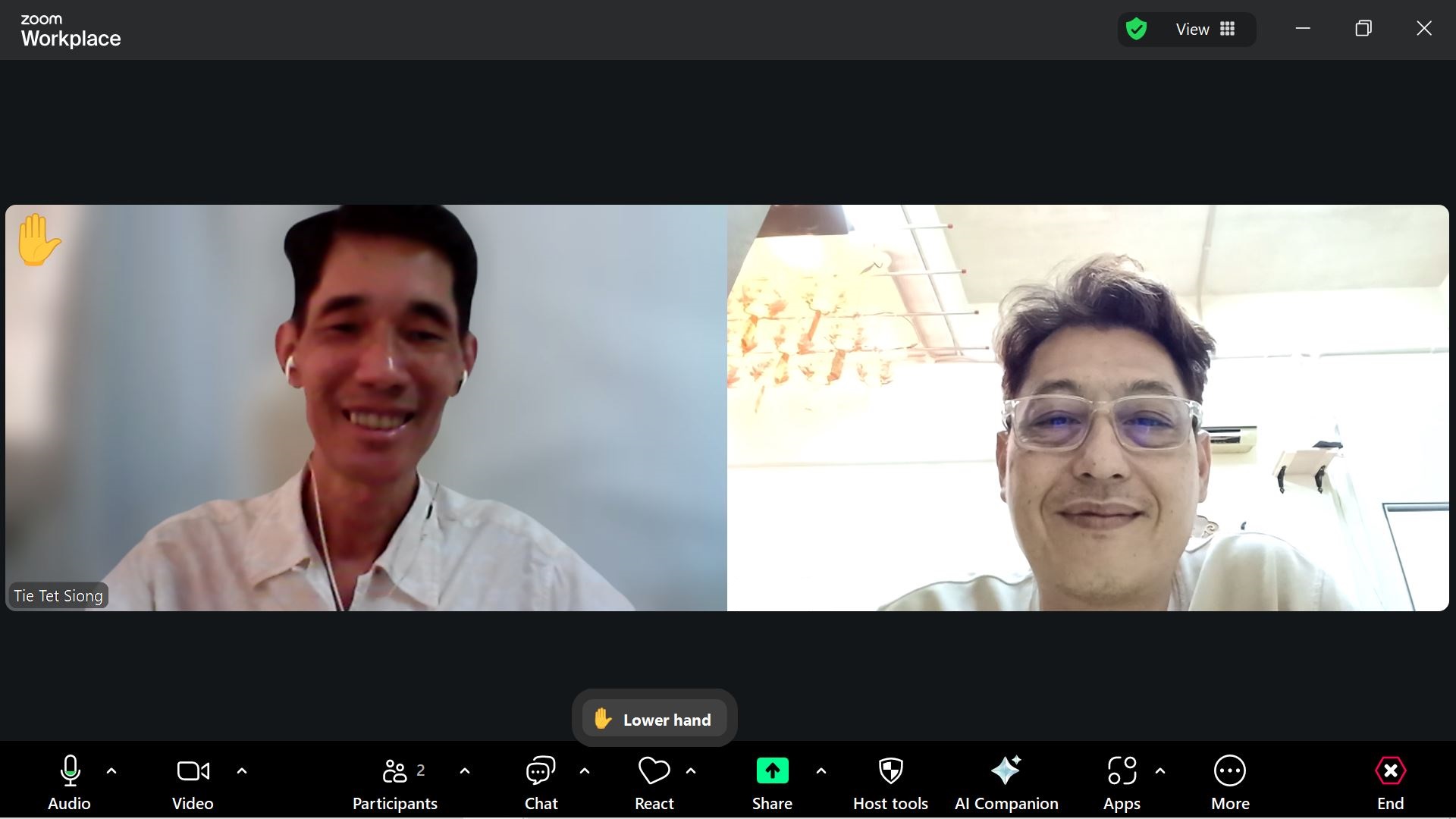Expand share options chevron beside Share
This screenshot has width=1456, height=819.
coord(821,771)
